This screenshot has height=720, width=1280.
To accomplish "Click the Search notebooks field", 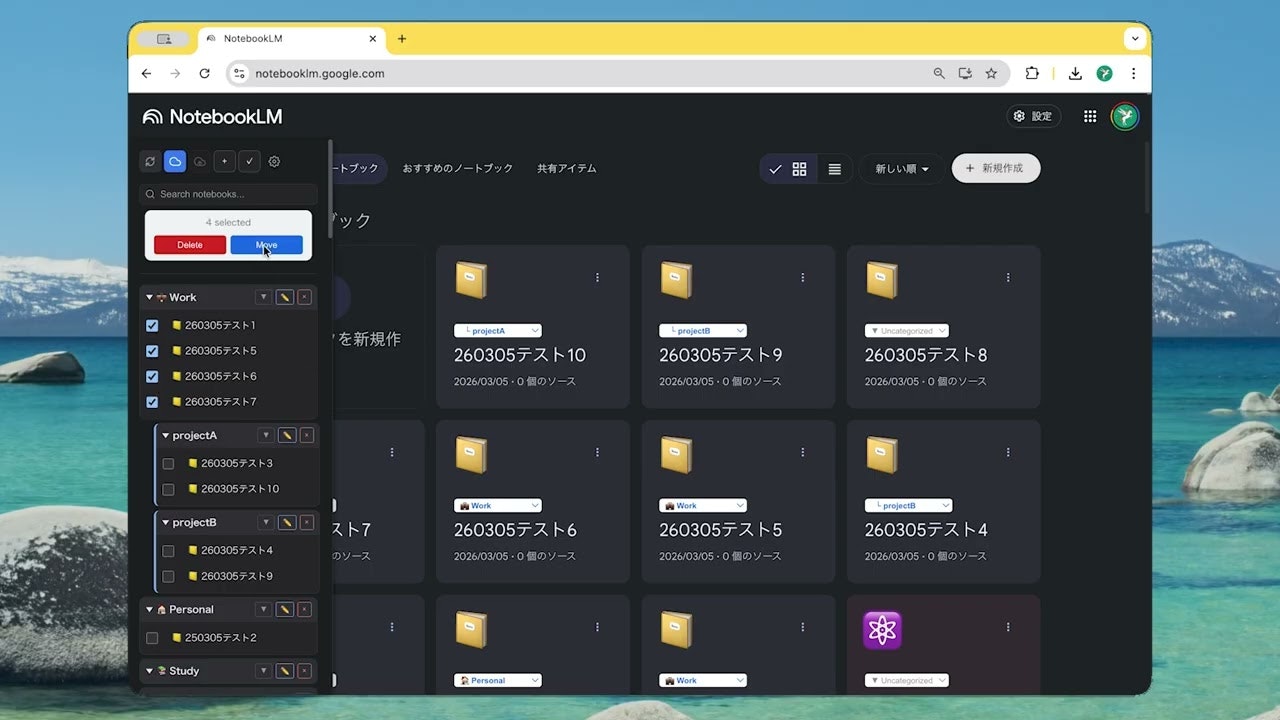I will point(229,194).
